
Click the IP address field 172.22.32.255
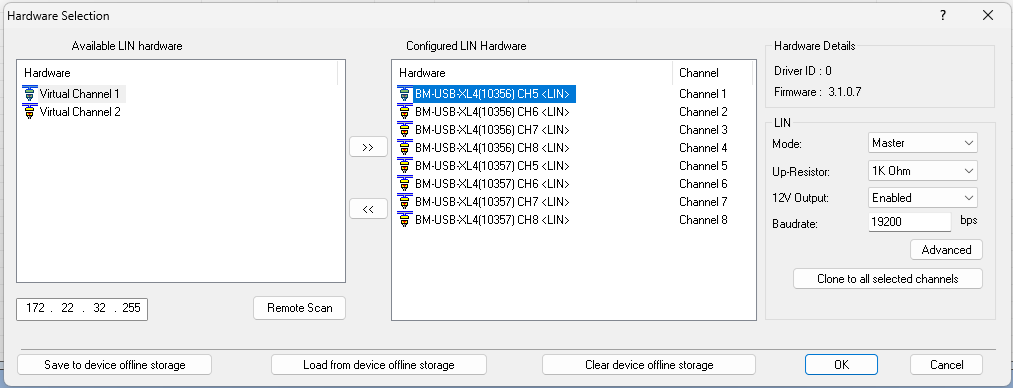pyautogui.click(x=82, y=309)
